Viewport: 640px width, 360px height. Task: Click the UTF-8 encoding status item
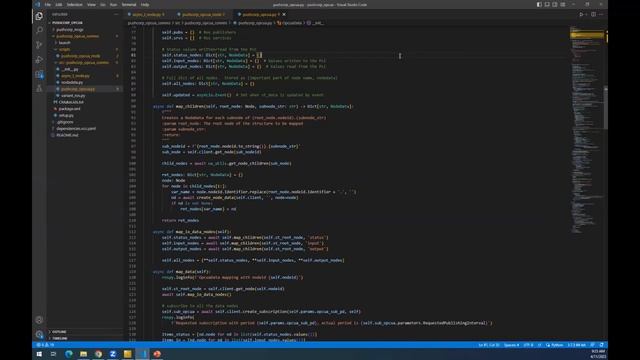[x=528, y=345]
